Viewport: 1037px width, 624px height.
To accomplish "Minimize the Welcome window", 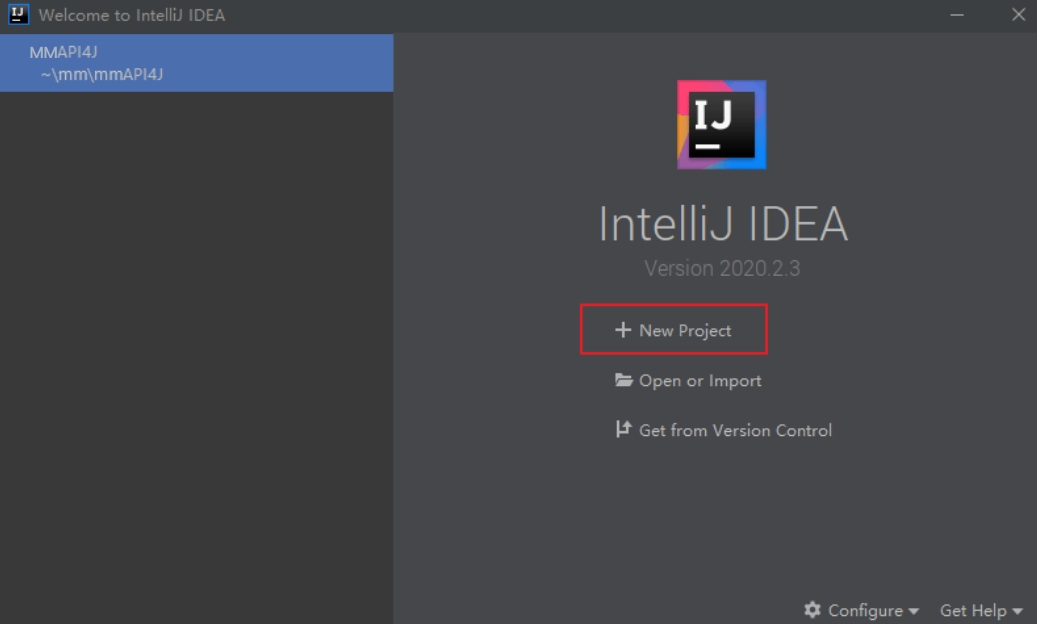I will point(958,15).
